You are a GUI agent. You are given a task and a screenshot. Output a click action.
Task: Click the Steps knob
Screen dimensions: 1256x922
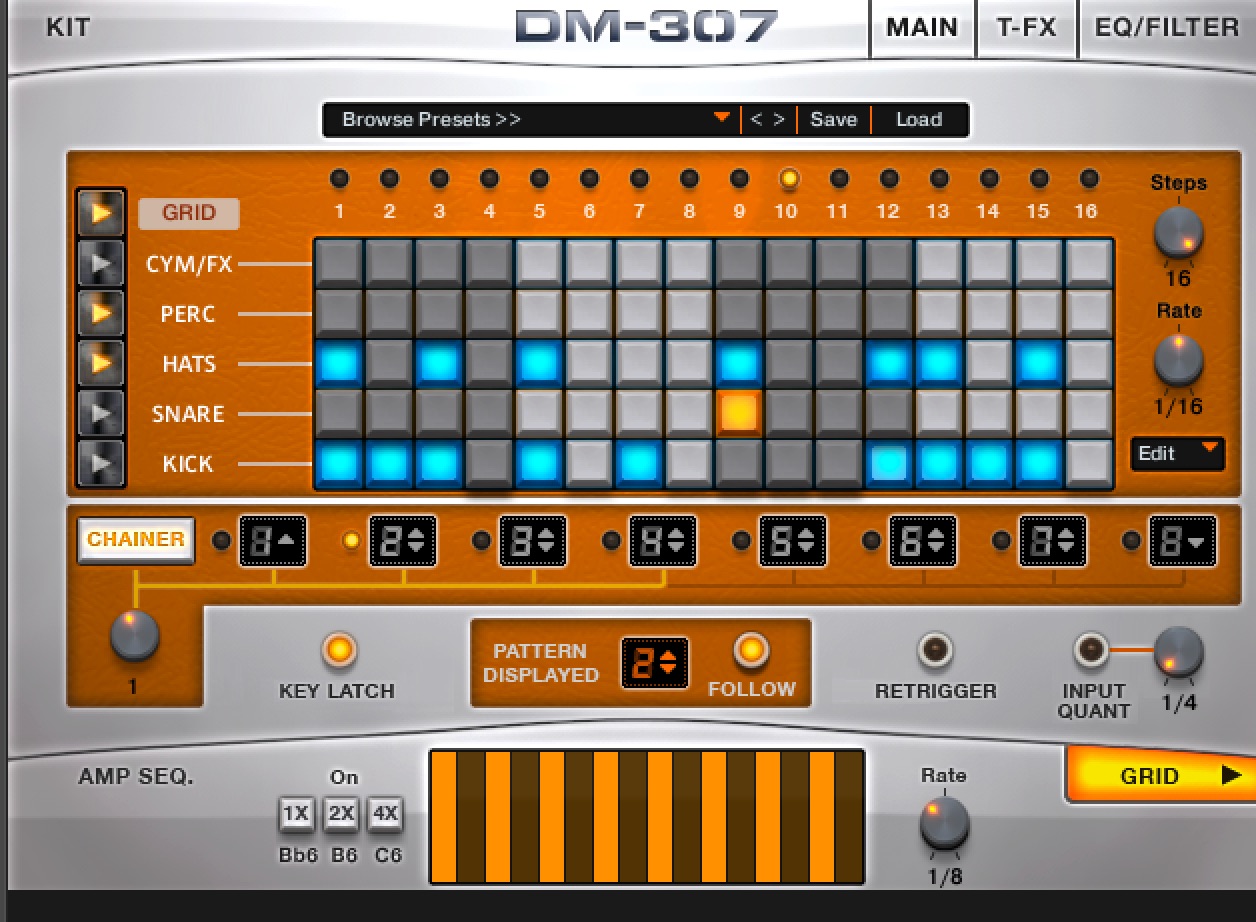[1178, 233]
